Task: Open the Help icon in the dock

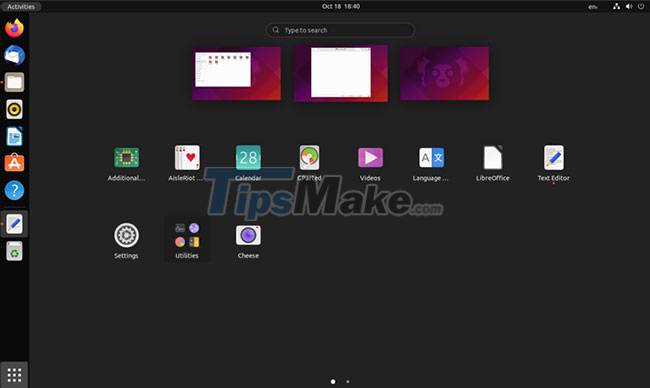Action: (15, 190)
